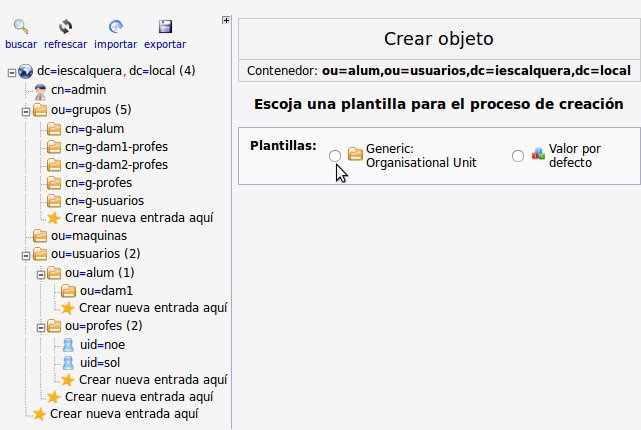Screen dimensions: 641x430
Task: Click Crear nueva entrada aquí under uid=sol
Action: 153,380
